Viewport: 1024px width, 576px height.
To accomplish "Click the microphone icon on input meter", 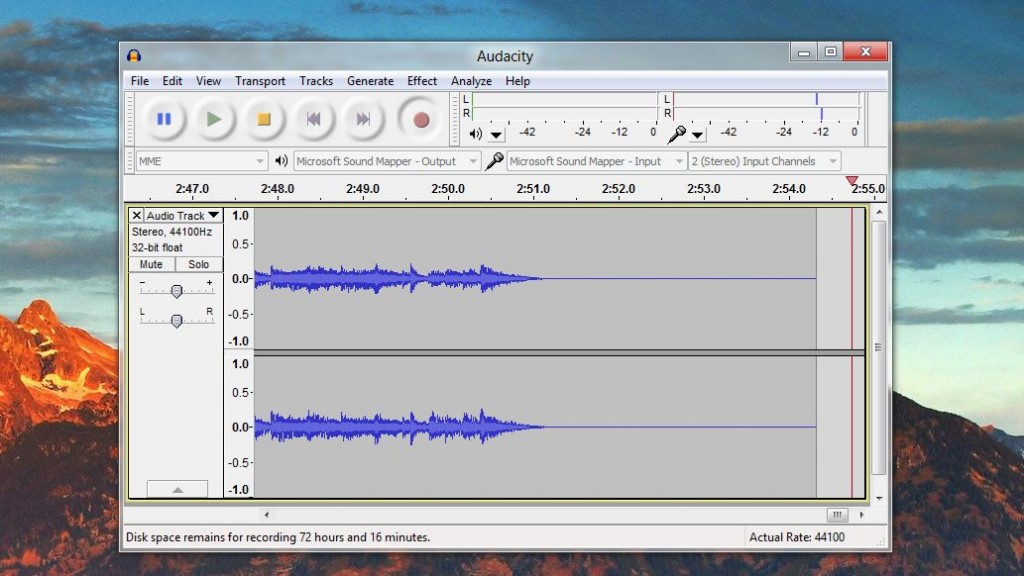I will (677, 134).
